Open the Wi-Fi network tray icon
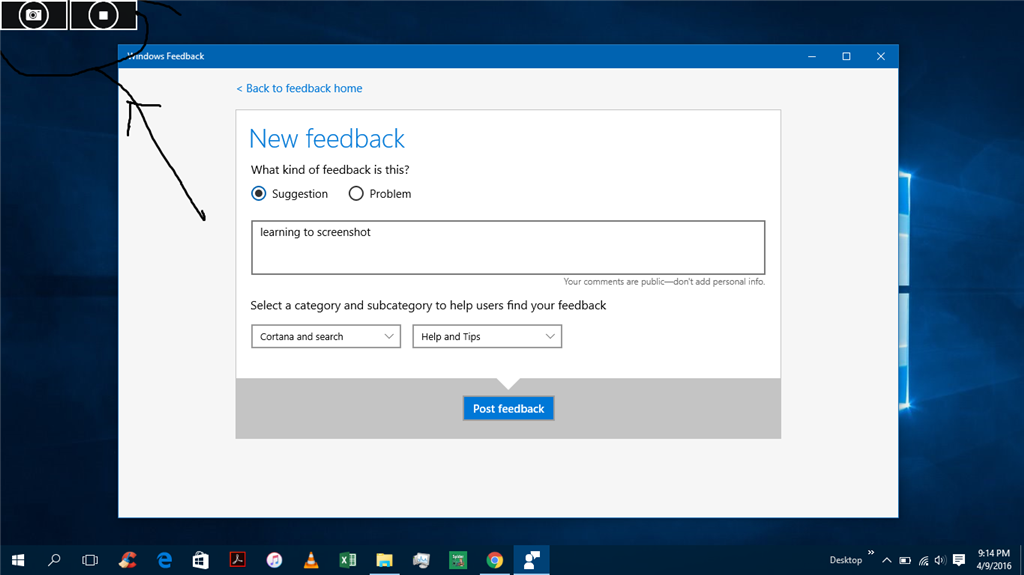 pyautogui.click(x=923, y=560)
